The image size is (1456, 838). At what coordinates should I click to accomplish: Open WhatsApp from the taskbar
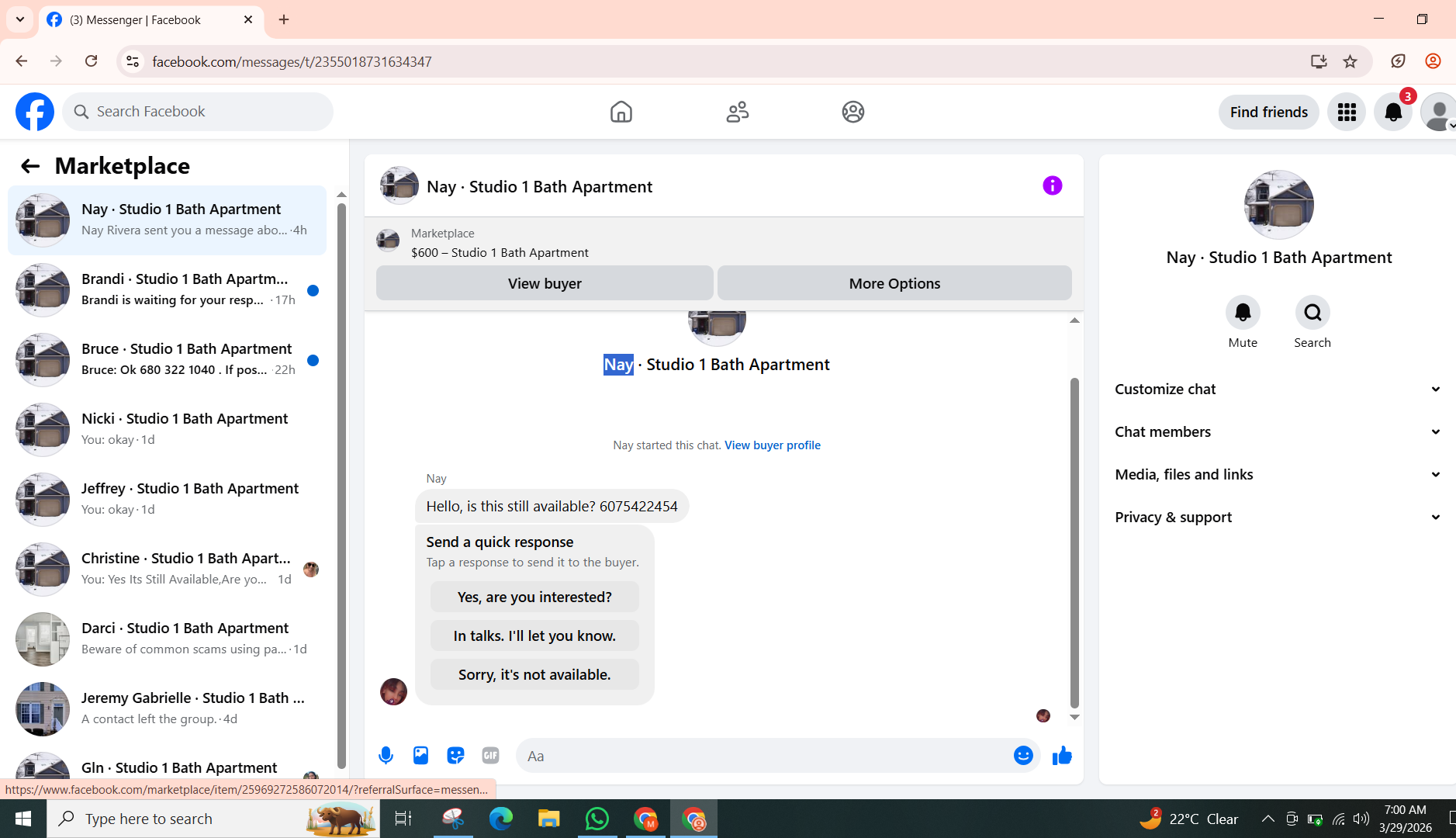597,819
